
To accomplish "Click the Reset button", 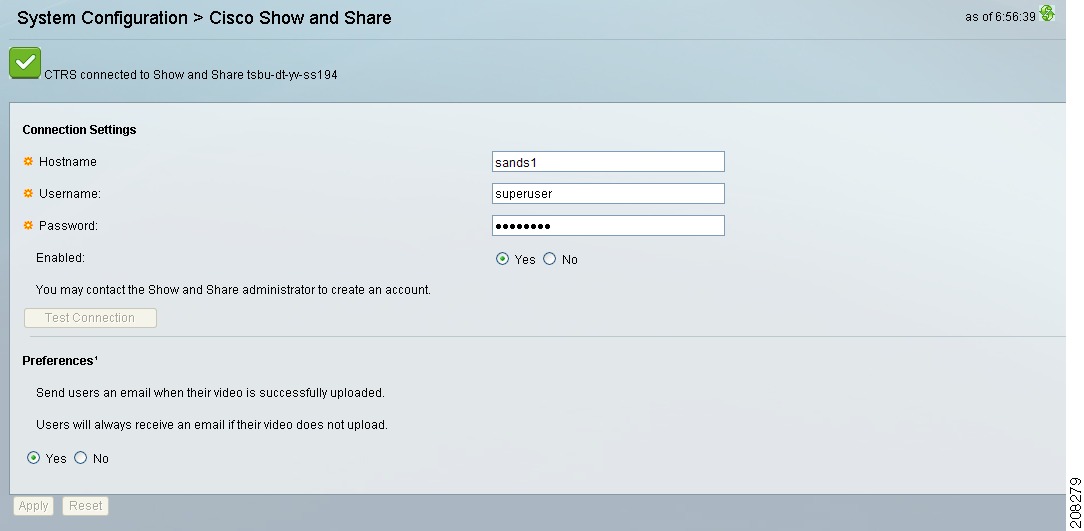I will (86, 506).
